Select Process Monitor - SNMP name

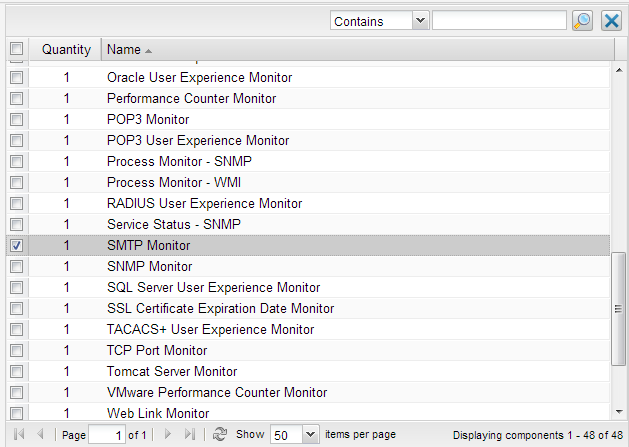pyautogui.click(x=179, y=161)
